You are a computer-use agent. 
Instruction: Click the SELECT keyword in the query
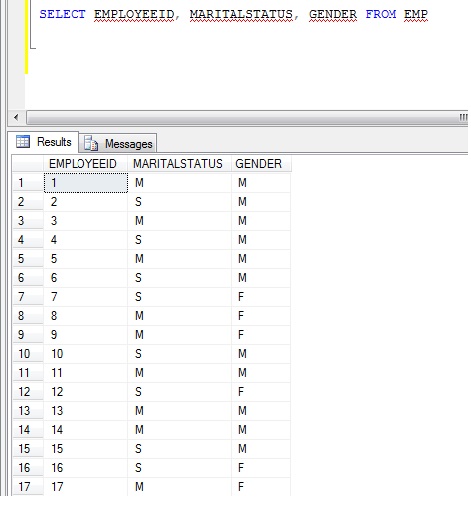(x=62, y=14)
